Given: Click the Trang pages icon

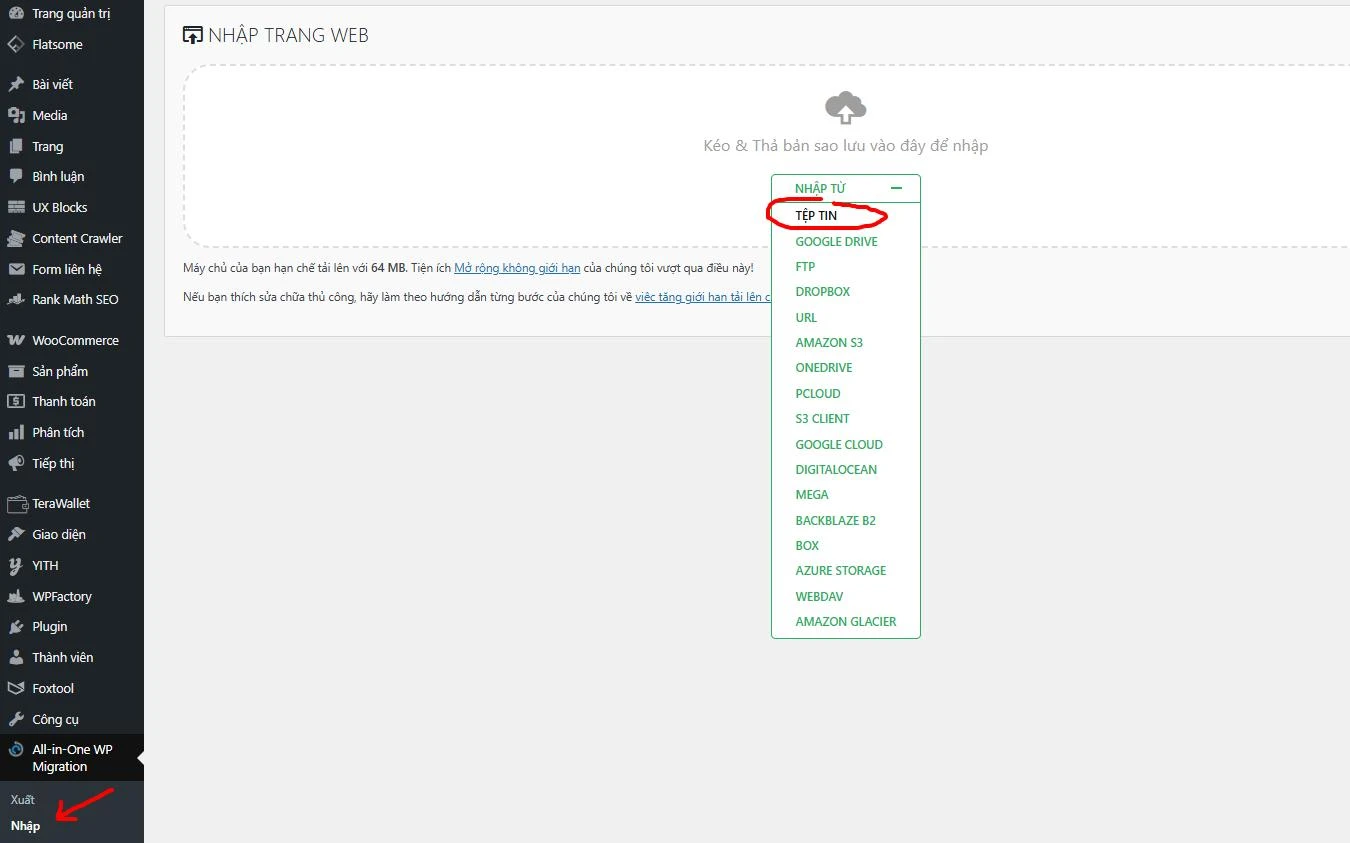Looking at the screenshot, I should pos(15,146).
